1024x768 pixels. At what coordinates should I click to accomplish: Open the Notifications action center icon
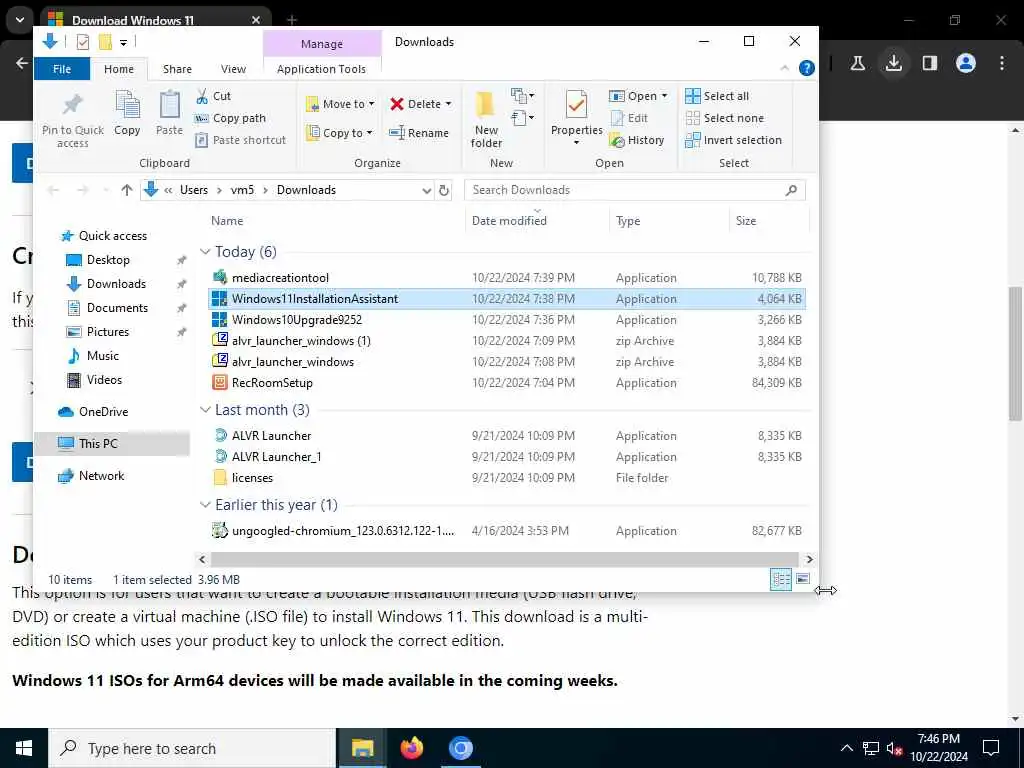click(991, 748)
